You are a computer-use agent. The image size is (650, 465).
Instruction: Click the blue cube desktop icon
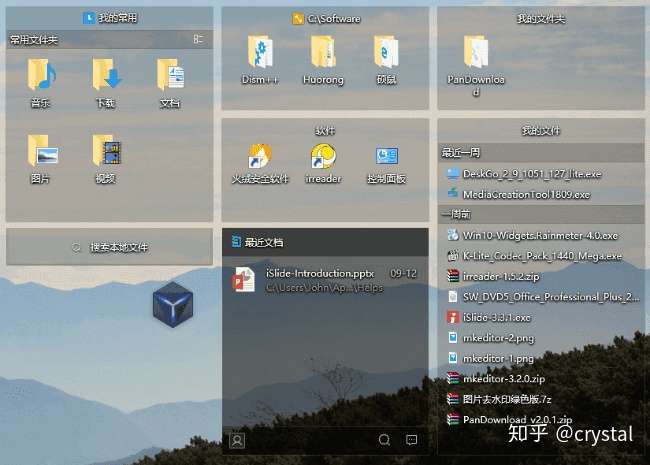[x=173, y=304]
